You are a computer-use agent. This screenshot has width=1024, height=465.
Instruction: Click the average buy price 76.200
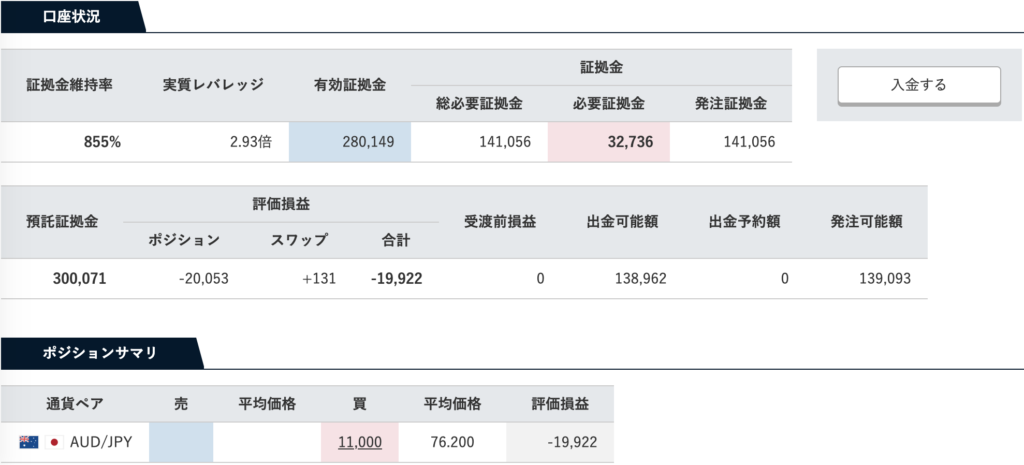[453, 442]
